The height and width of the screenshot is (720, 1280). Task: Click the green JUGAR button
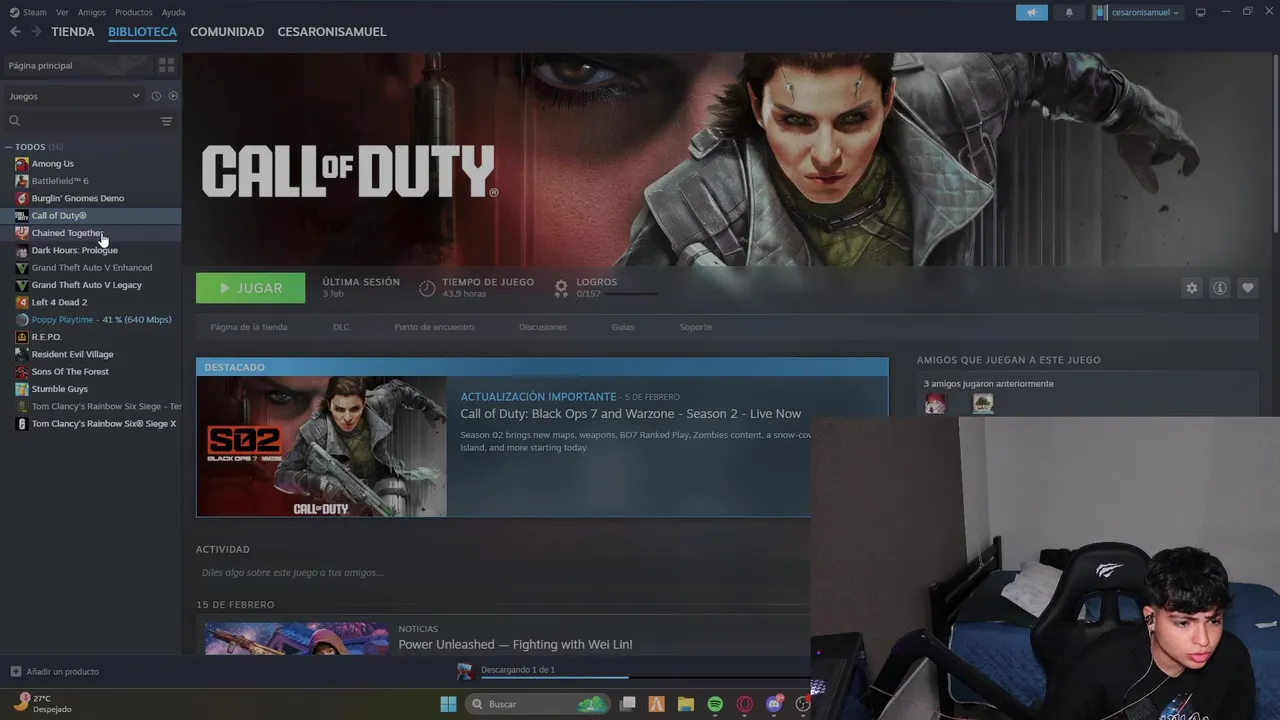251,288
